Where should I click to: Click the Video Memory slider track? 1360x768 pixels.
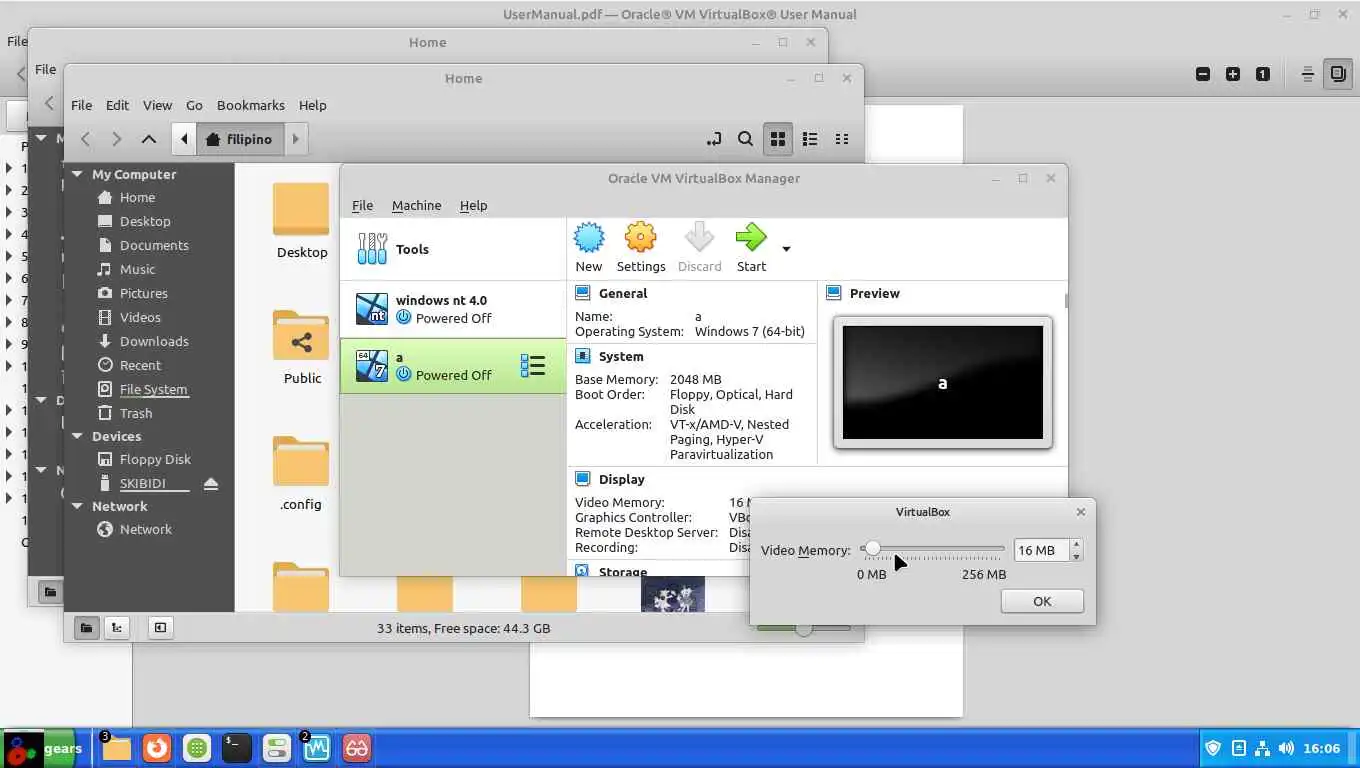coord(932,548)
